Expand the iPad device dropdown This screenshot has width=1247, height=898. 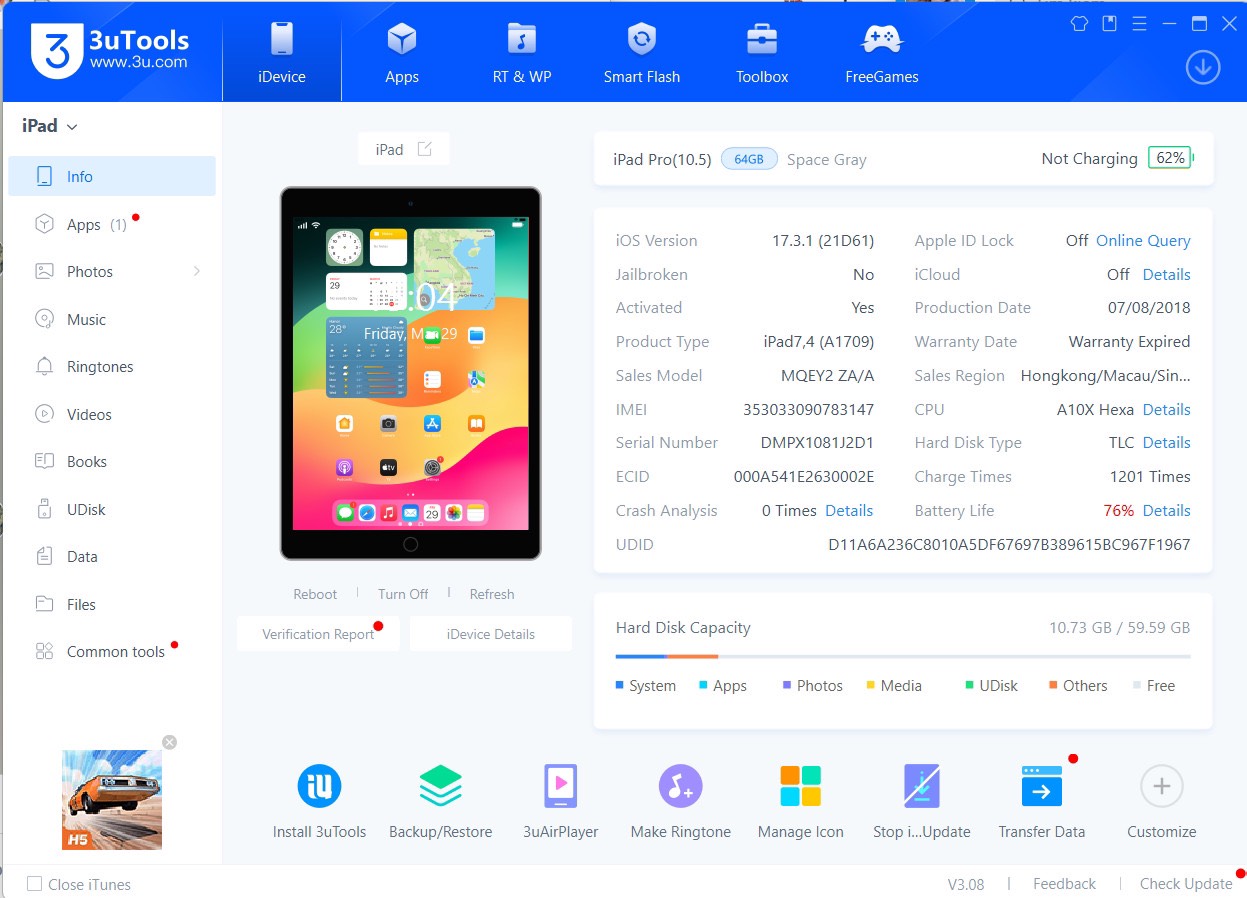coord(71,127)
